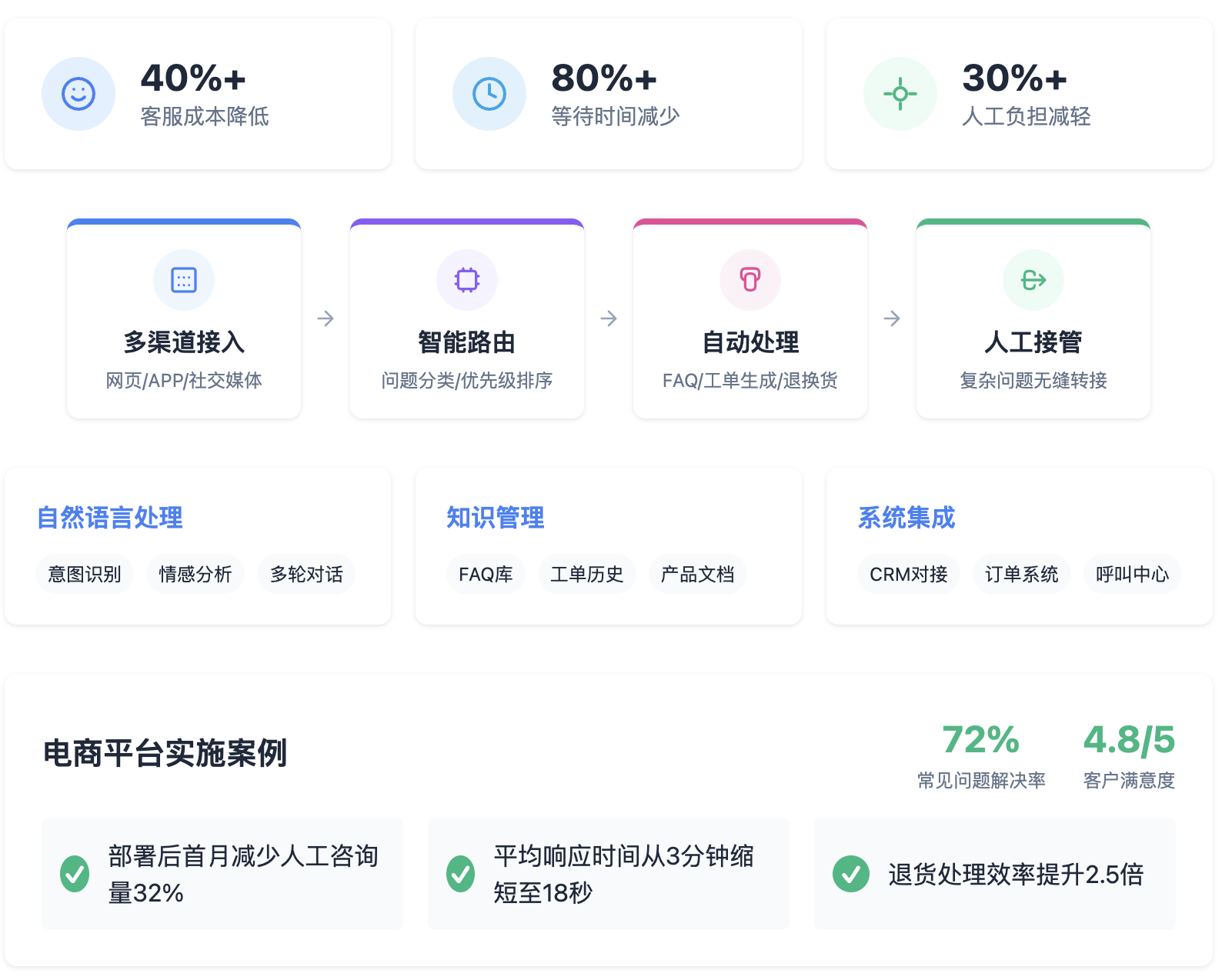1222x980 pixels.
Task: Click the clock icon beside 80%+
Action: point(489,94)
